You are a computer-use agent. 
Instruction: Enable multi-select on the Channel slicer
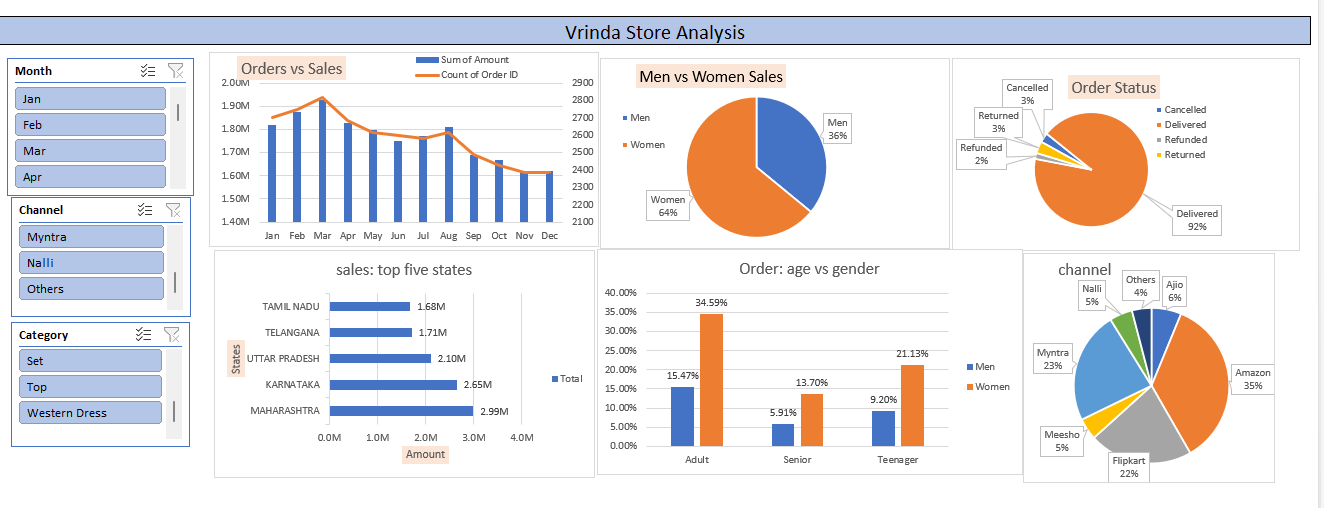(x=146, y=210)
